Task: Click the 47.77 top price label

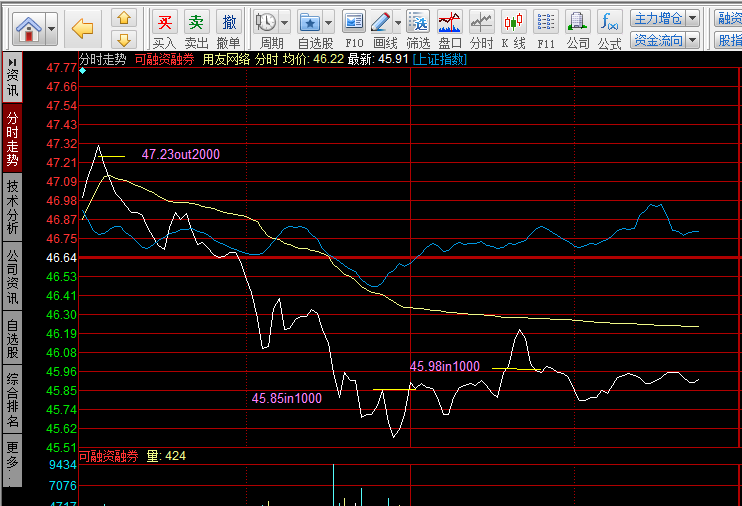Action: tap(62, 68)
